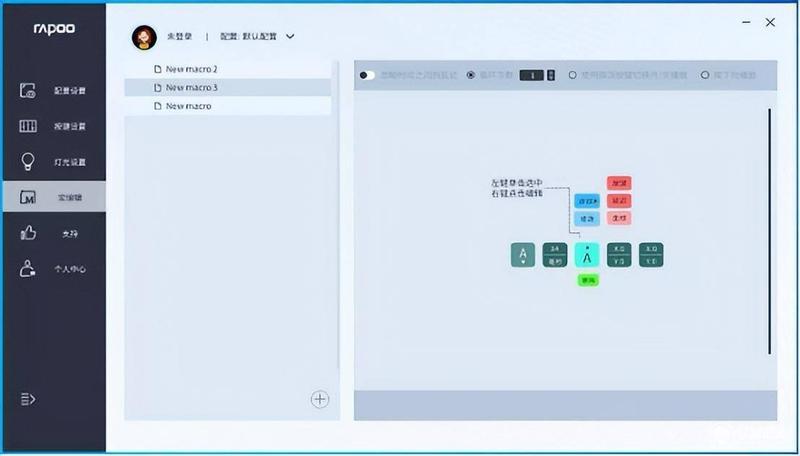Click the light blue button above the cyan key
The height and width of the screenshot is (456, 800).
tap(587, 219)
